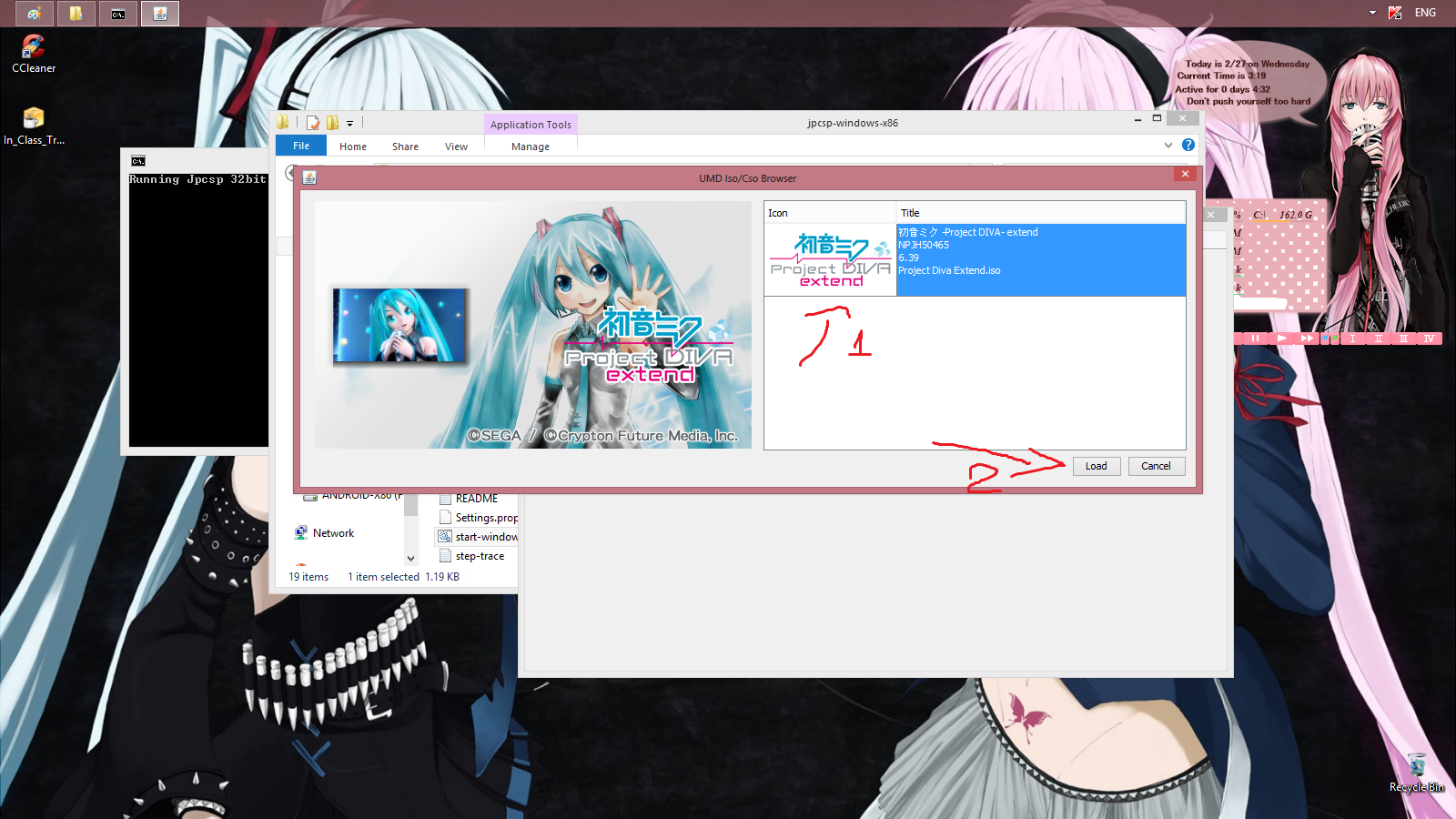Viewport: 1456px width, 819px height.
Task: Click the Kaspersky tray icon
Action: click(1395, 13)
